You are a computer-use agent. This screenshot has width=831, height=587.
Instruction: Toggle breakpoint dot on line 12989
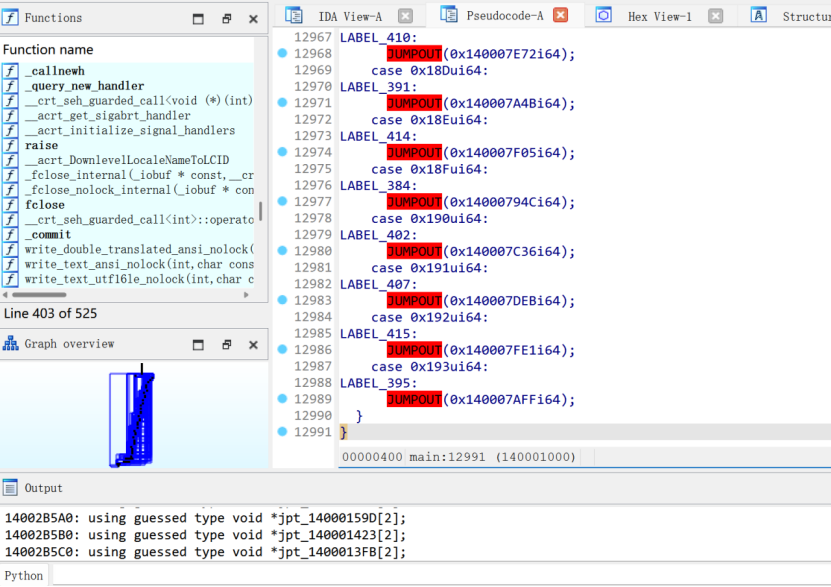[x=282, y=399]
